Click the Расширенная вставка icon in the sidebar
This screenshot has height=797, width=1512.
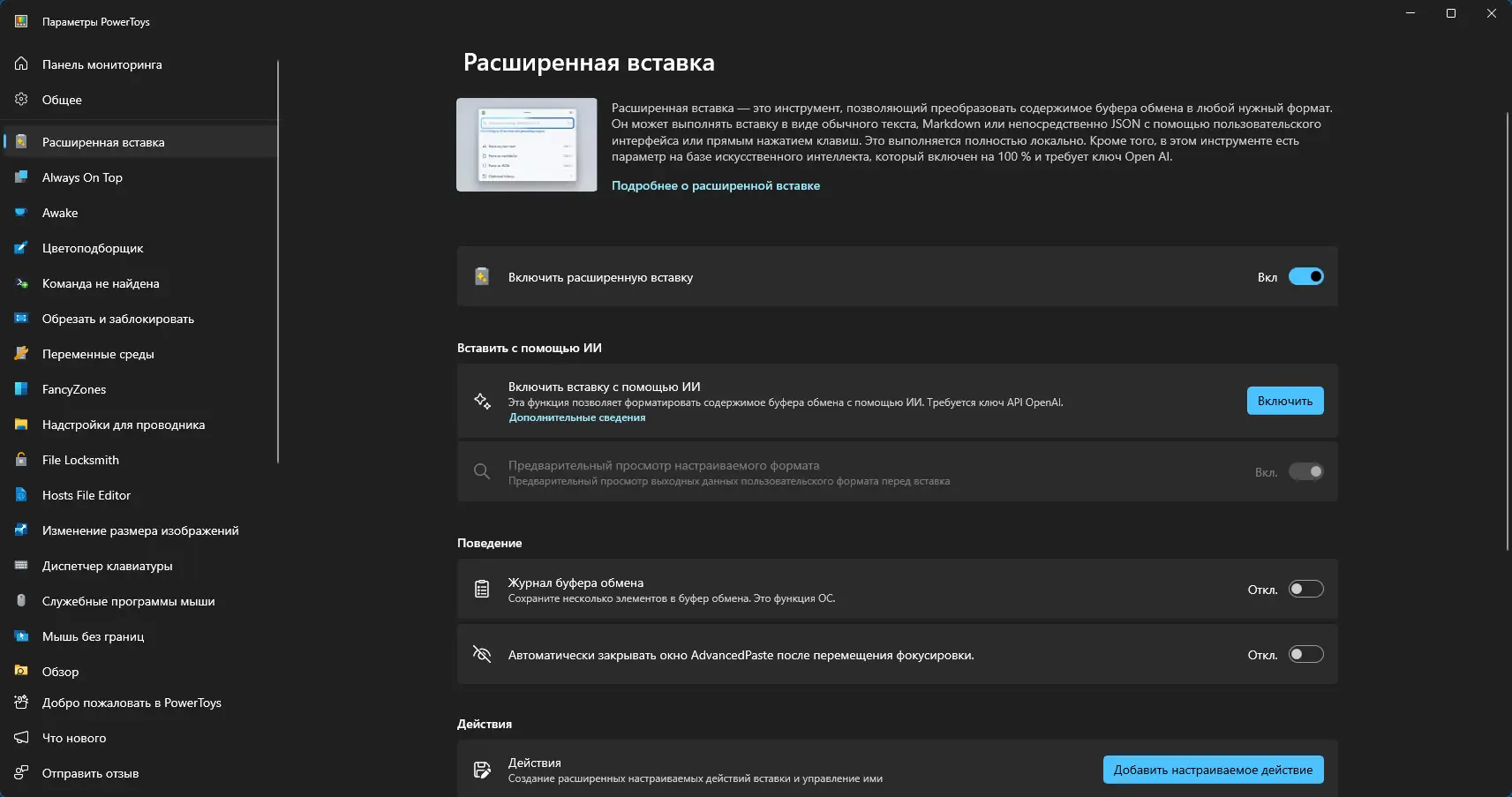[21, 142]
